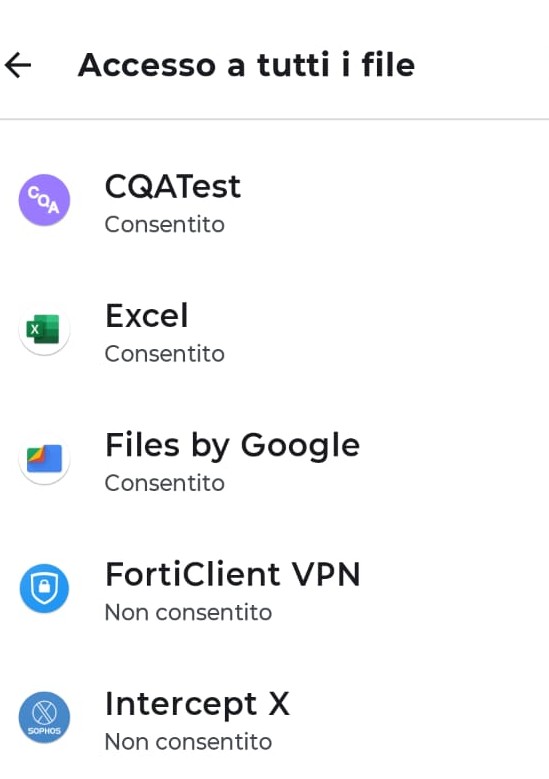The image size is (549, 779).
Task: Click Consentito status under Excel
Action: click(x=164, y=354)
